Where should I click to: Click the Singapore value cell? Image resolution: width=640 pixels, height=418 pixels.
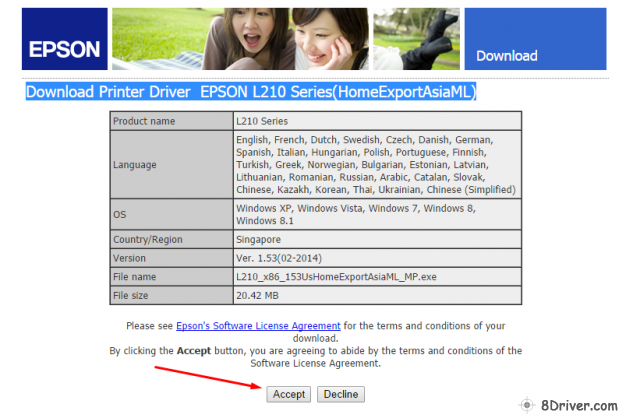(x=378, y=240)
